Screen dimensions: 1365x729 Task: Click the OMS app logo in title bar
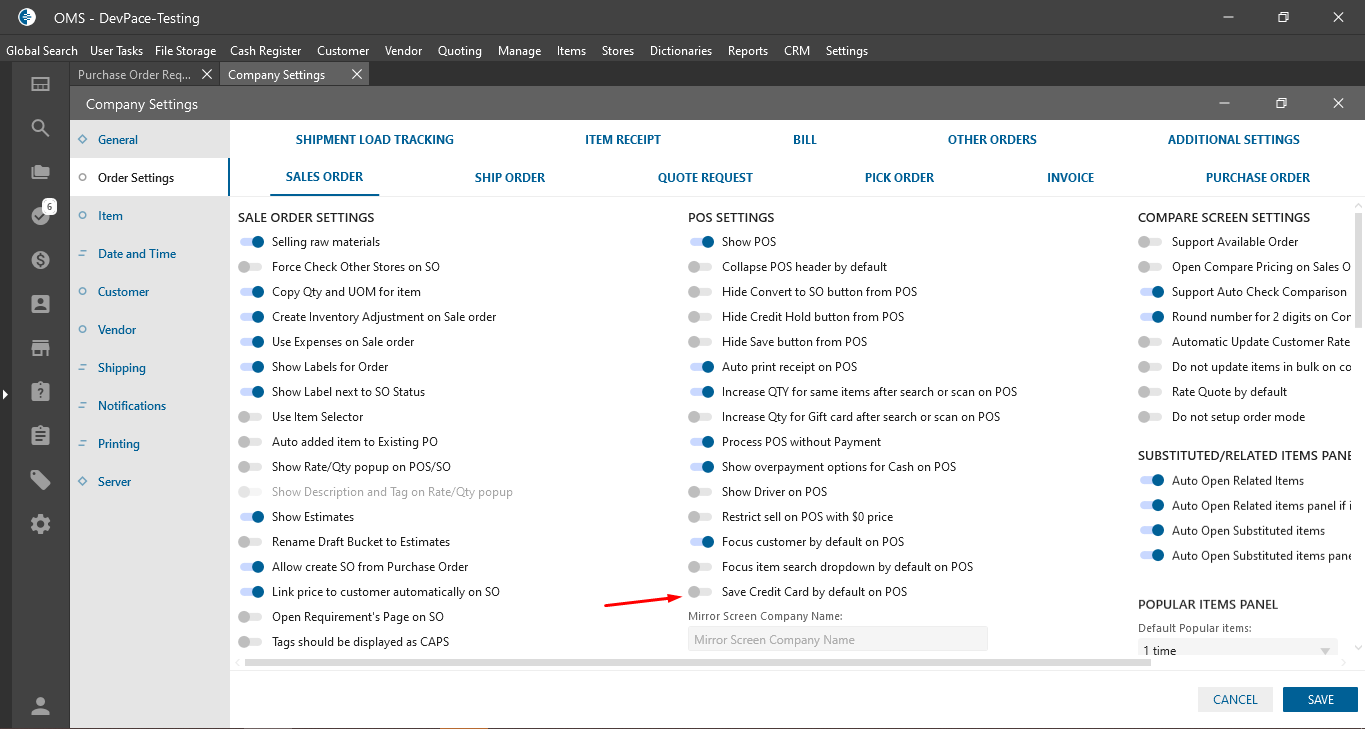click(x=27, y=17)
